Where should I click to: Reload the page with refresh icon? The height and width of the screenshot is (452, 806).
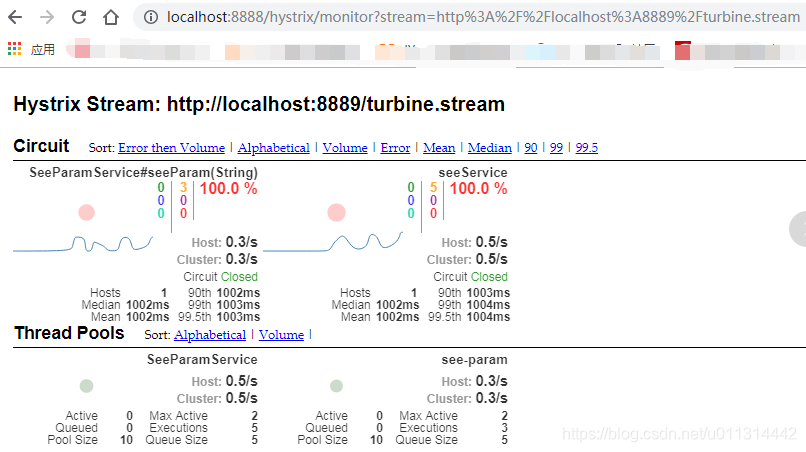tap(79, 17)
